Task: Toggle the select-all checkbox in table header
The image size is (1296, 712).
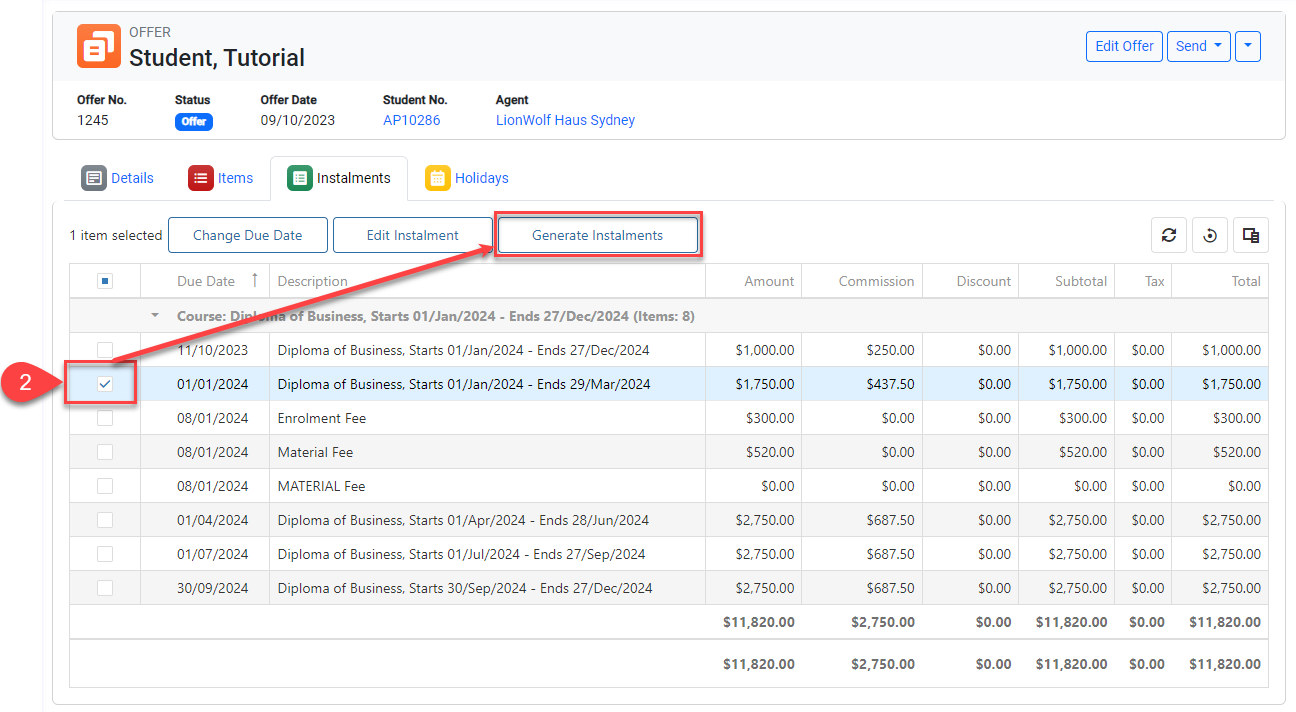Action: click(x=105, y=281)
